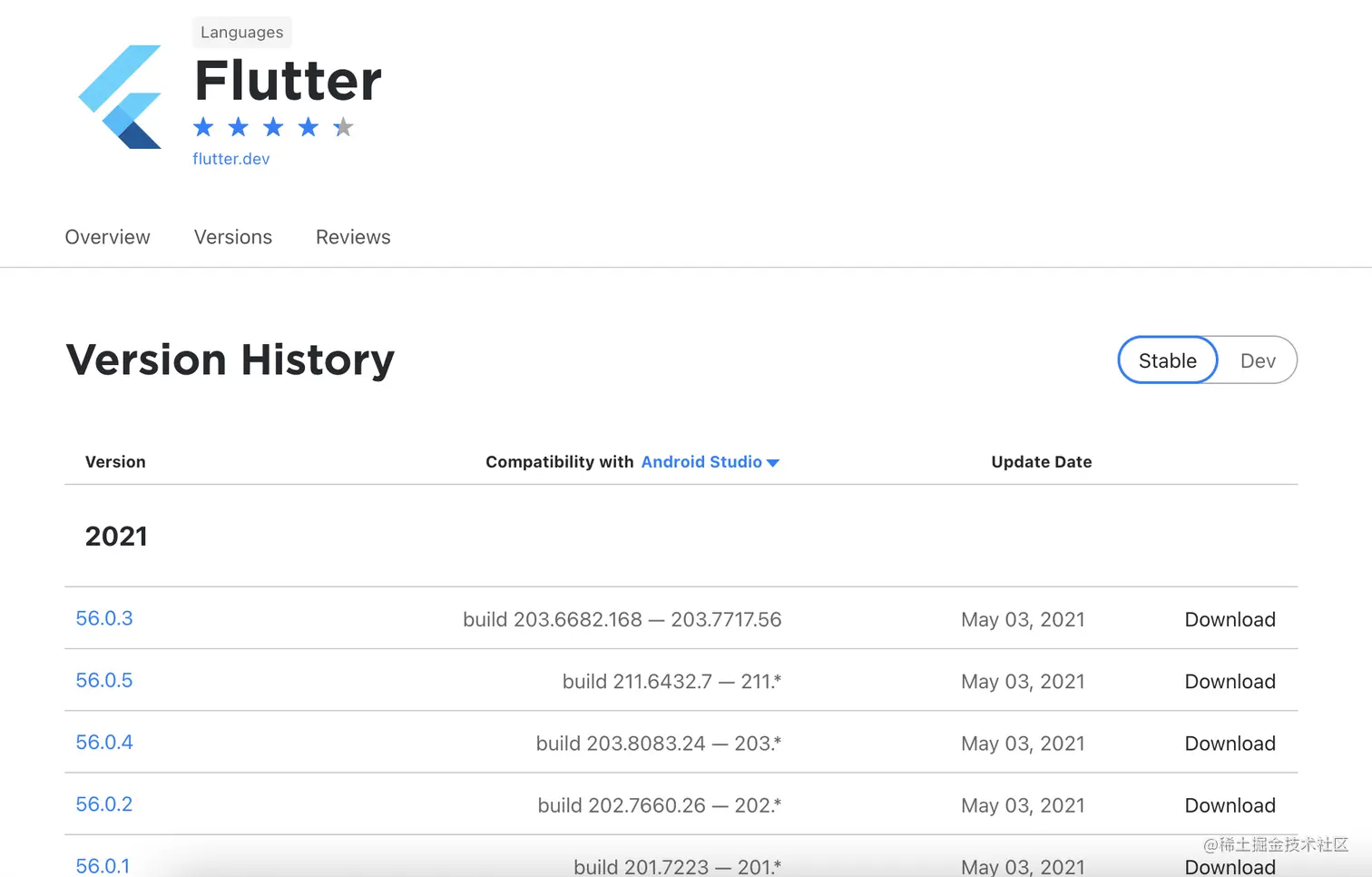Click the fourth rating star
This screenshot has height=877, width=1372.
click(308, 127)
